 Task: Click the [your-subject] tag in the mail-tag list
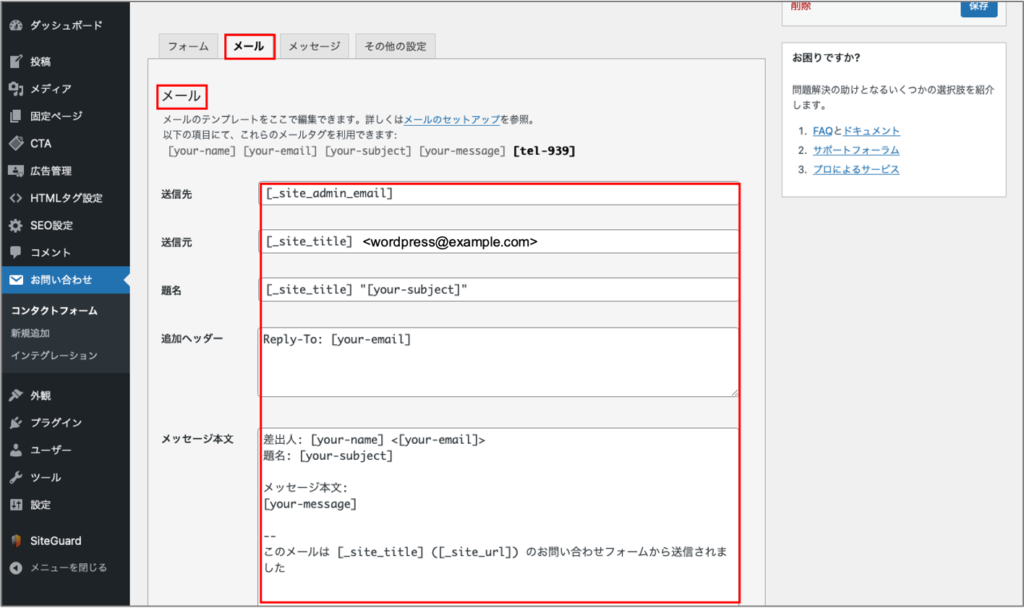click(x=368, y=152)
